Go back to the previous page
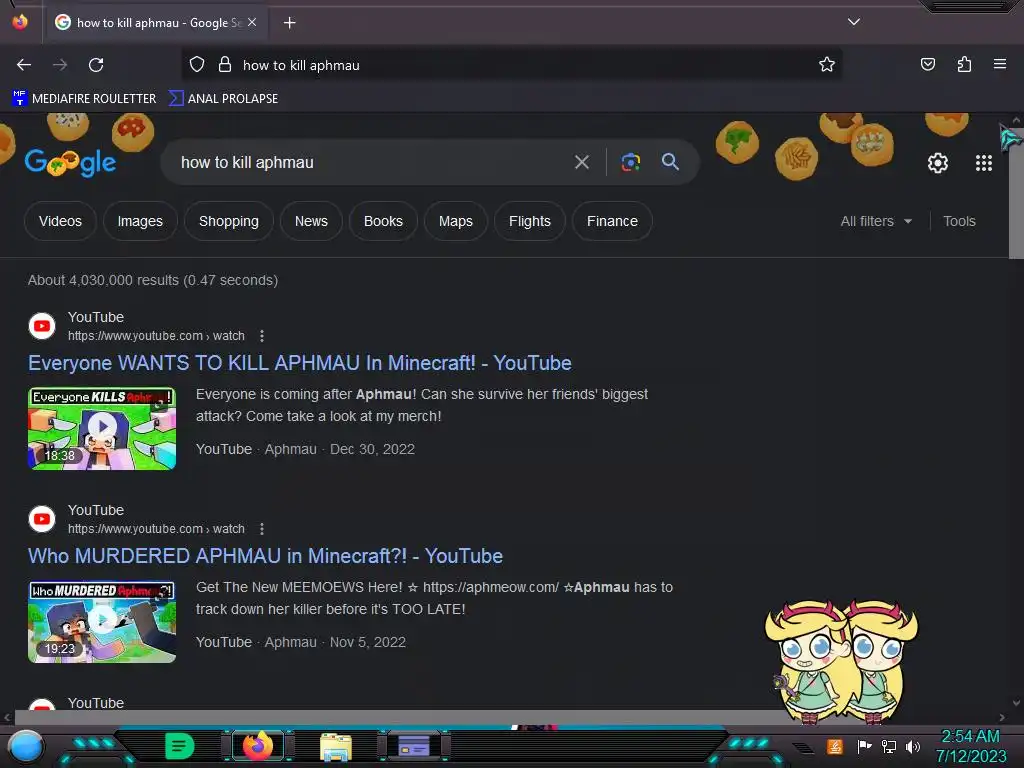The height and width of the screenshot is (768, 1024). [24, 65]
